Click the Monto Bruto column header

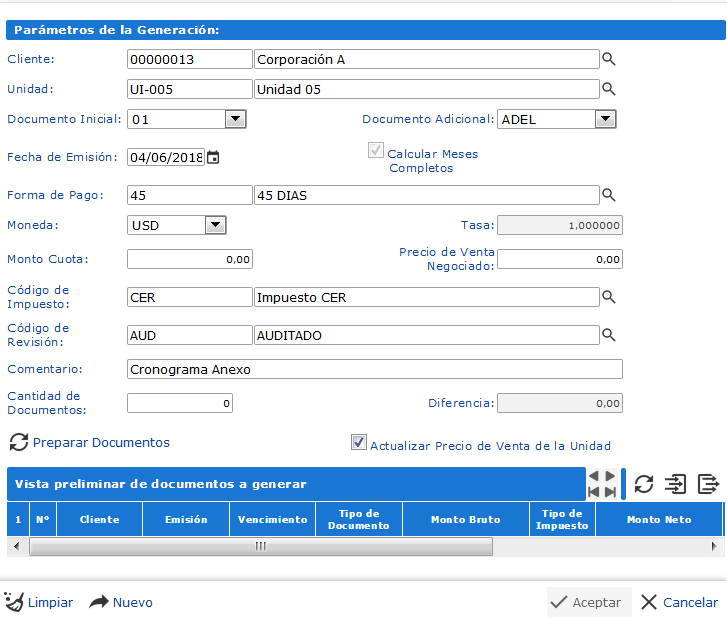click(465, 520)
